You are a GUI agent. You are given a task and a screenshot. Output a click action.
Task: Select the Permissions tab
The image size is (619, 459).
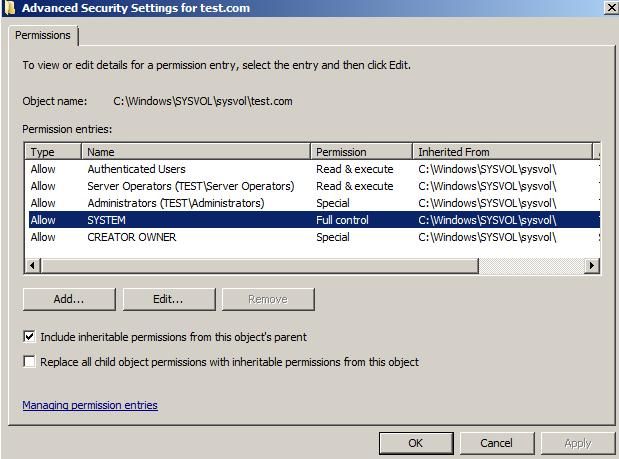point(43,36)
